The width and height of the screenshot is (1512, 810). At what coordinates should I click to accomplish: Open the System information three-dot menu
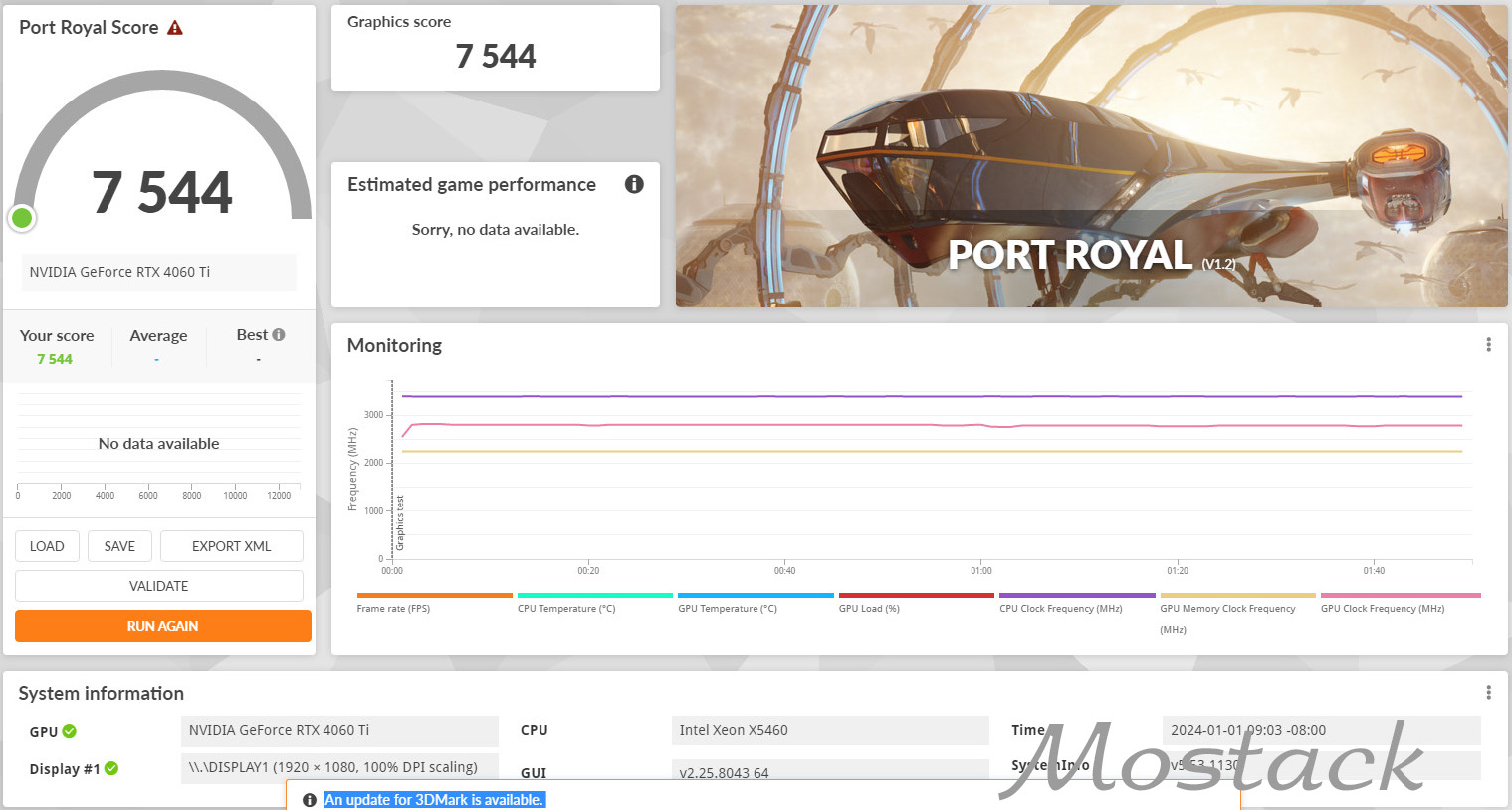pyautogui.click(x=1488, y=693)
